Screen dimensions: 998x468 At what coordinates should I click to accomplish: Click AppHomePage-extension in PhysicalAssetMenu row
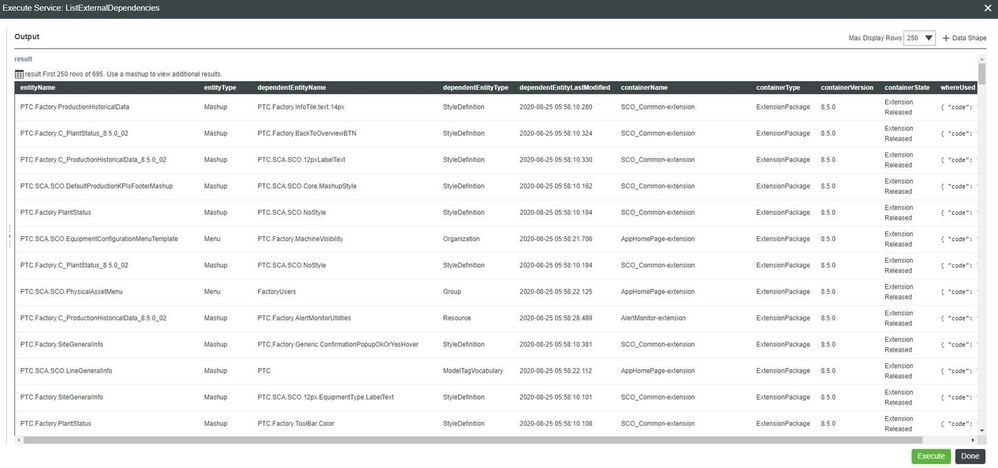(657, 292)
